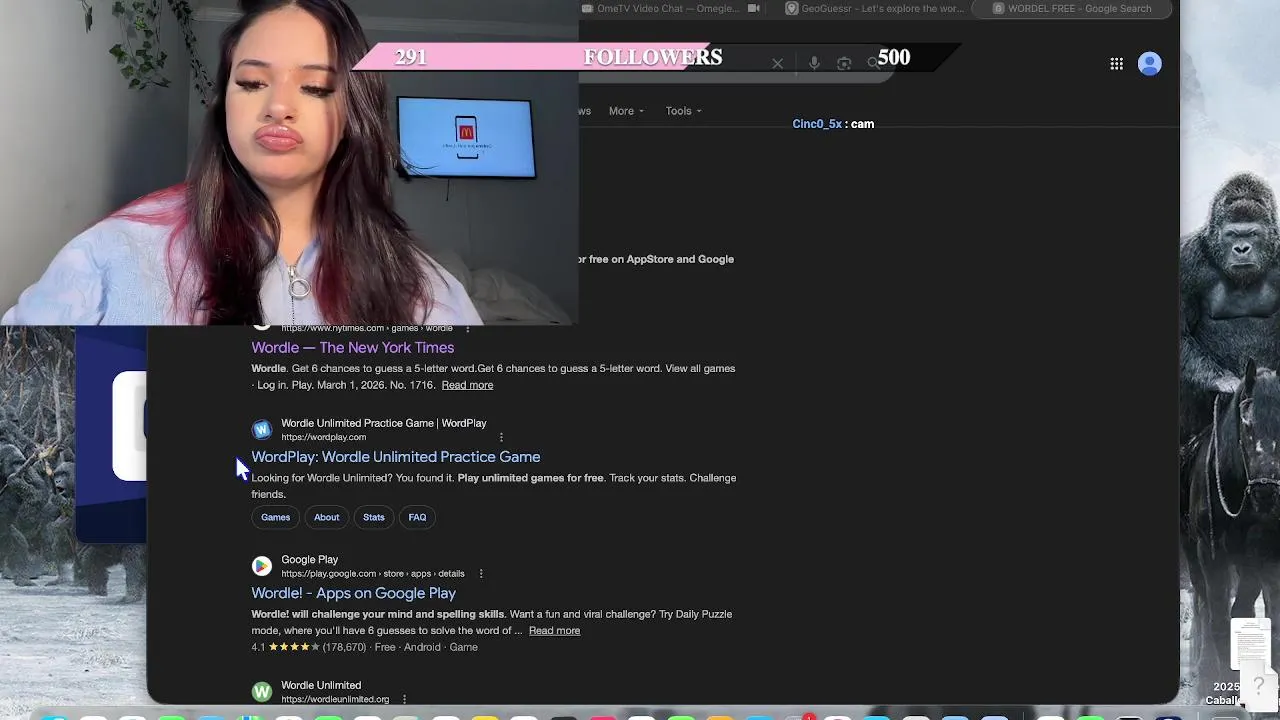Open options menu beside nytimes.com URL
This screenshot has width=1280, height=720.
click(467, 328)
